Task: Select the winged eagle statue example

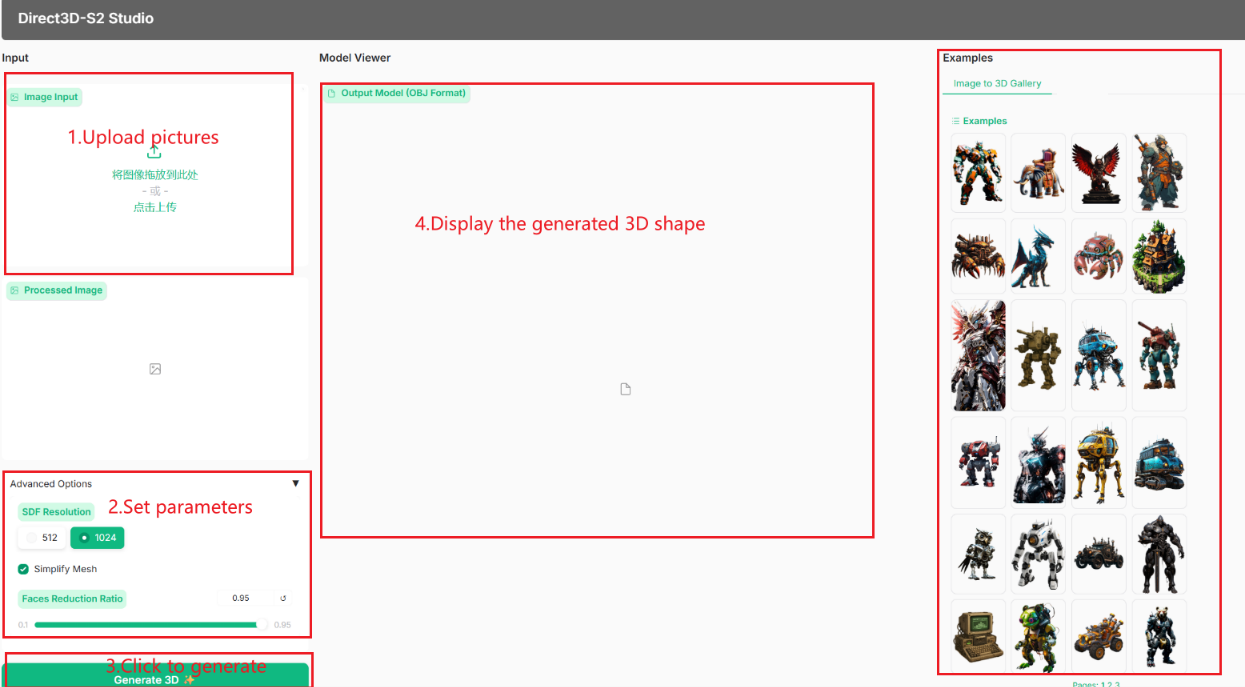Action: point(1098,172)
